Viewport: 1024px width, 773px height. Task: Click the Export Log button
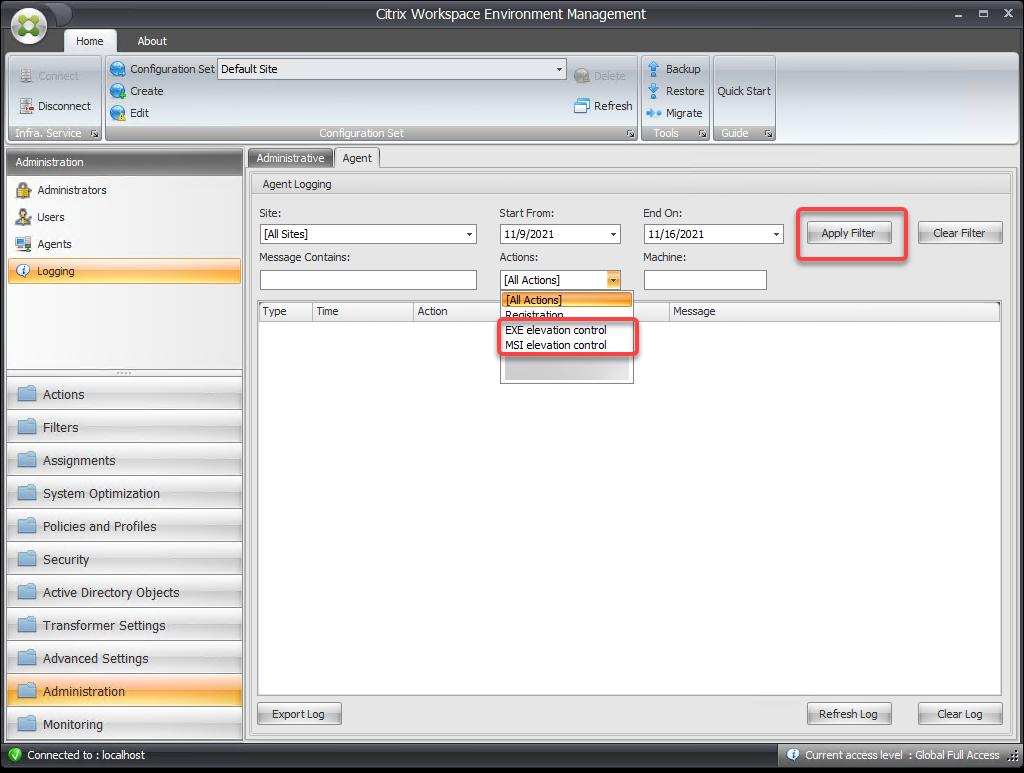click(298, 714)
